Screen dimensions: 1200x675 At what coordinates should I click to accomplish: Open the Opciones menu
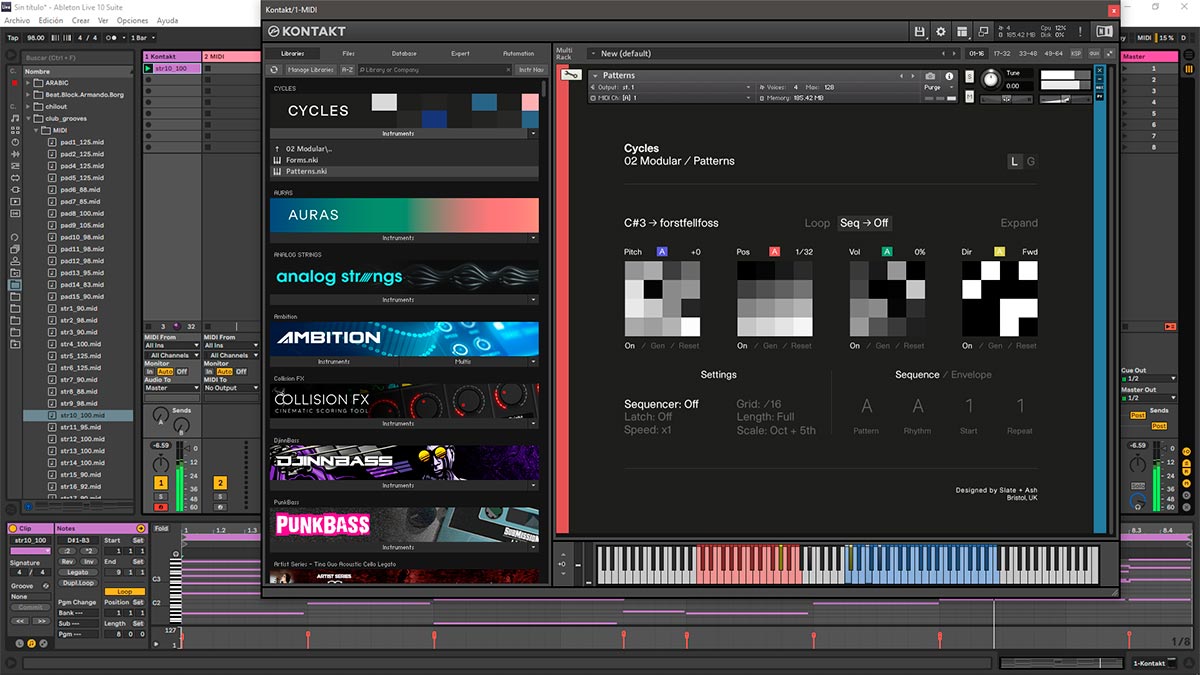[x=132, y=20]
